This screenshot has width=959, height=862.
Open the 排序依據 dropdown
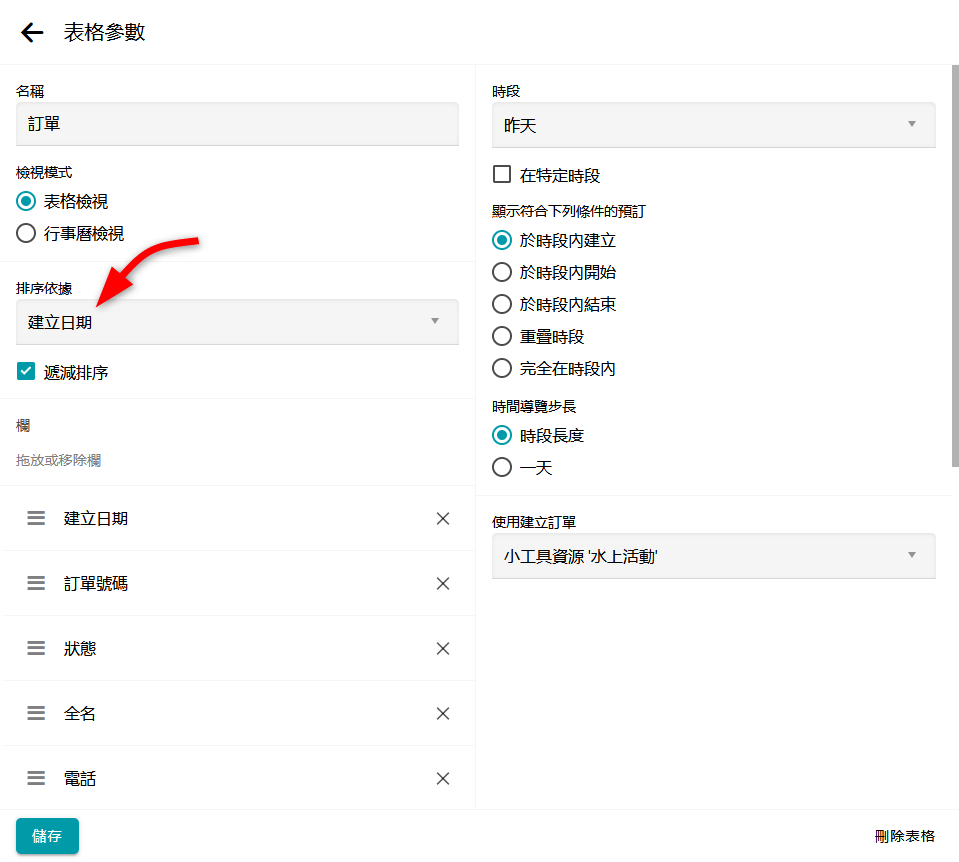click(237, 322)
